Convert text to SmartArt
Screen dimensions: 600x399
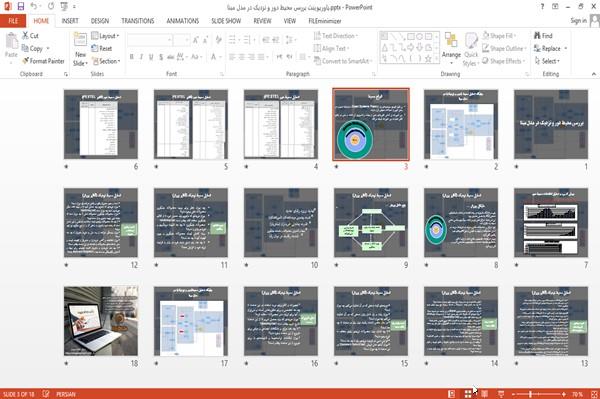coord(343,61)
